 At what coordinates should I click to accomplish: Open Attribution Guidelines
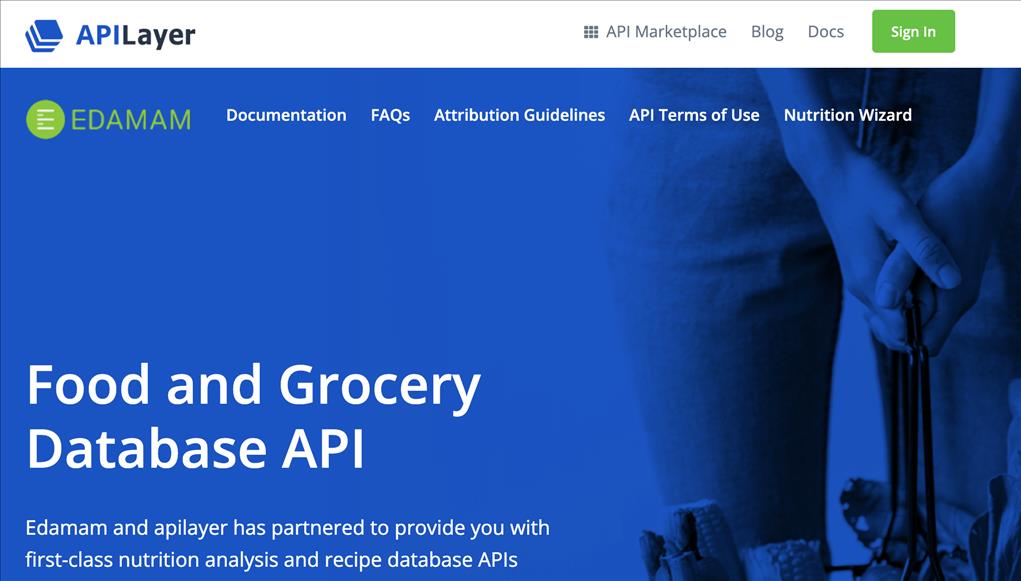(519, 115)
